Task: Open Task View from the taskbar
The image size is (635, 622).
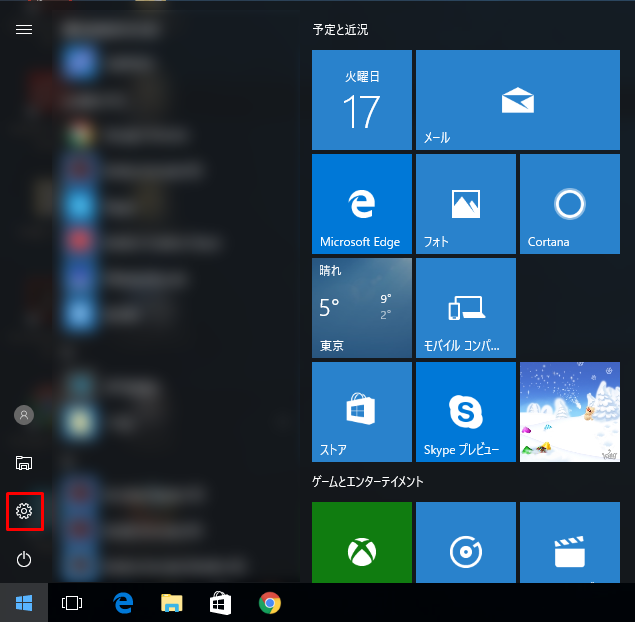Action: pos(72,603)
